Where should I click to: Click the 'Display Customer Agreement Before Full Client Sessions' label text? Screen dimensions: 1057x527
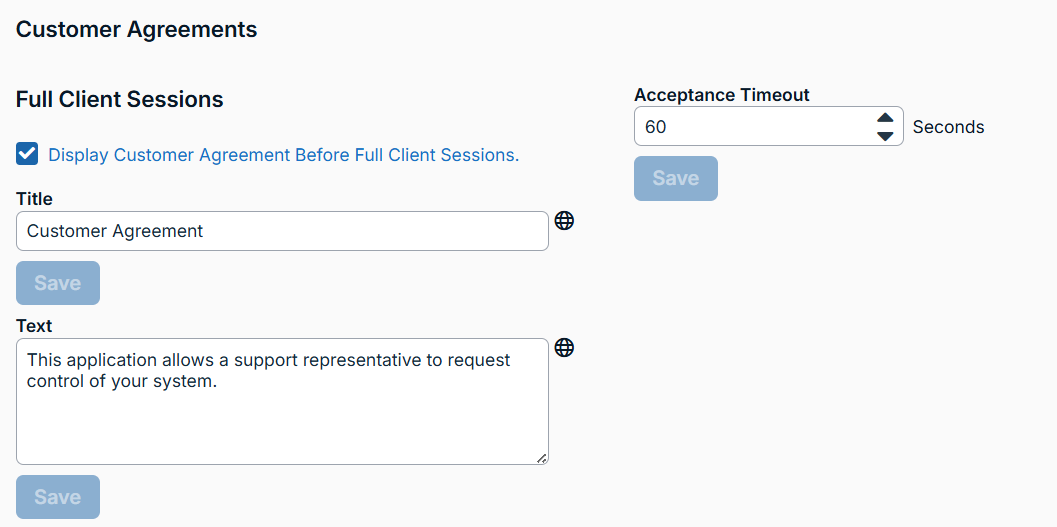point(283,155)
